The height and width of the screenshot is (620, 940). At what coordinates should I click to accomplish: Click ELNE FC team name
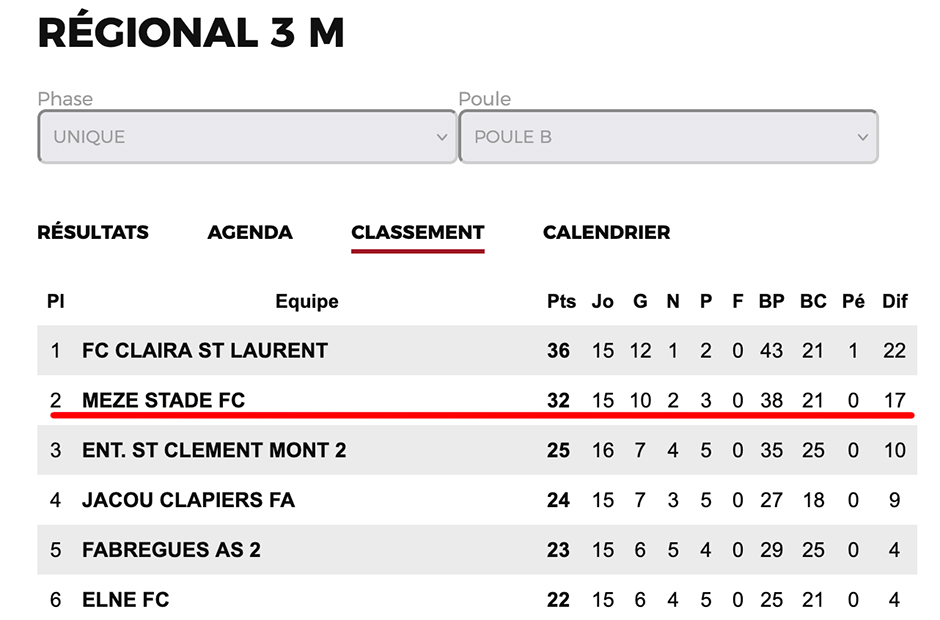point(125,600)
